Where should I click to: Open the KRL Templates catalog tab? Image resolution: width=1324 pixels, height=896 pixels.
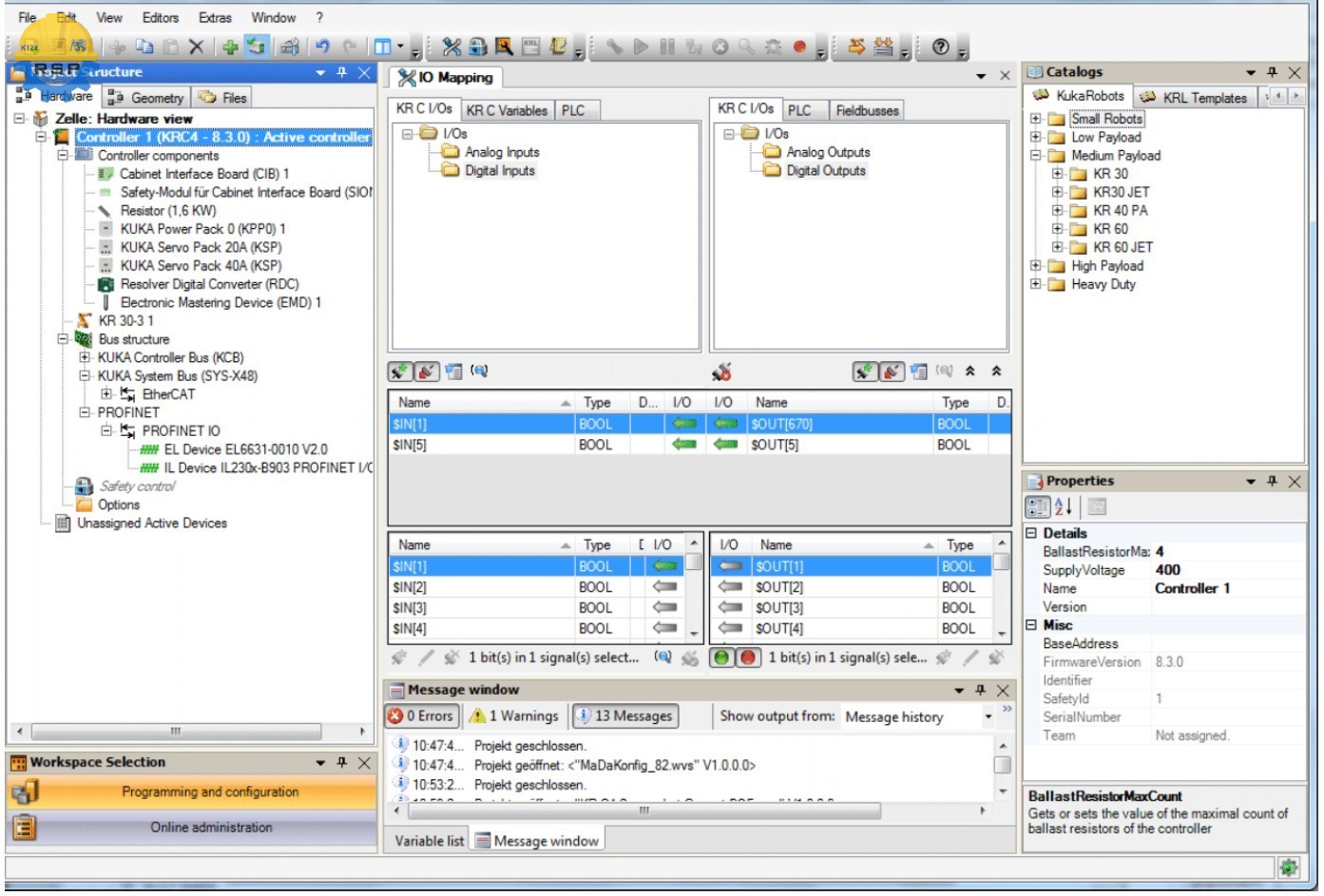click(1194, 98)
